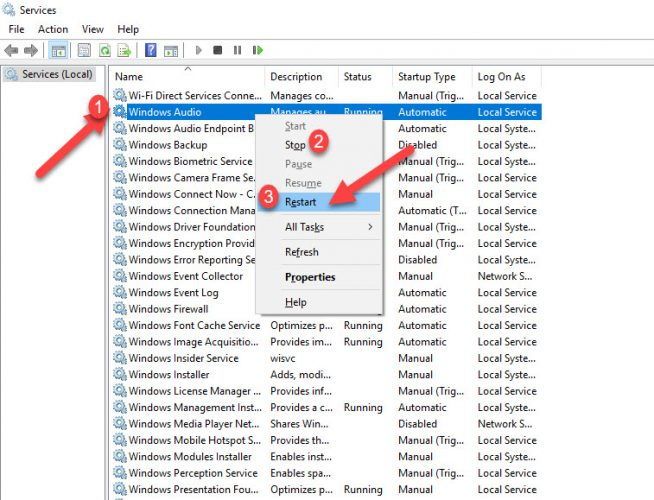Click gear icon of Windows Event Log
This screenshot has height=500, width=654.
point(120,292)
